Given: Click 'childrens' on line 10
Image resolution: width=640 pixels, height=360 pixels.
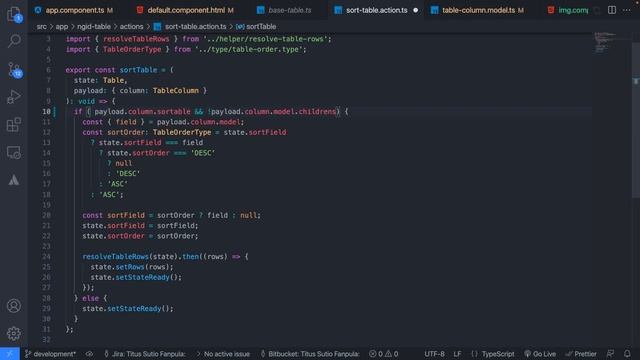Looking at the screenshot, I should pyautogui.click(x=317, y=111).
